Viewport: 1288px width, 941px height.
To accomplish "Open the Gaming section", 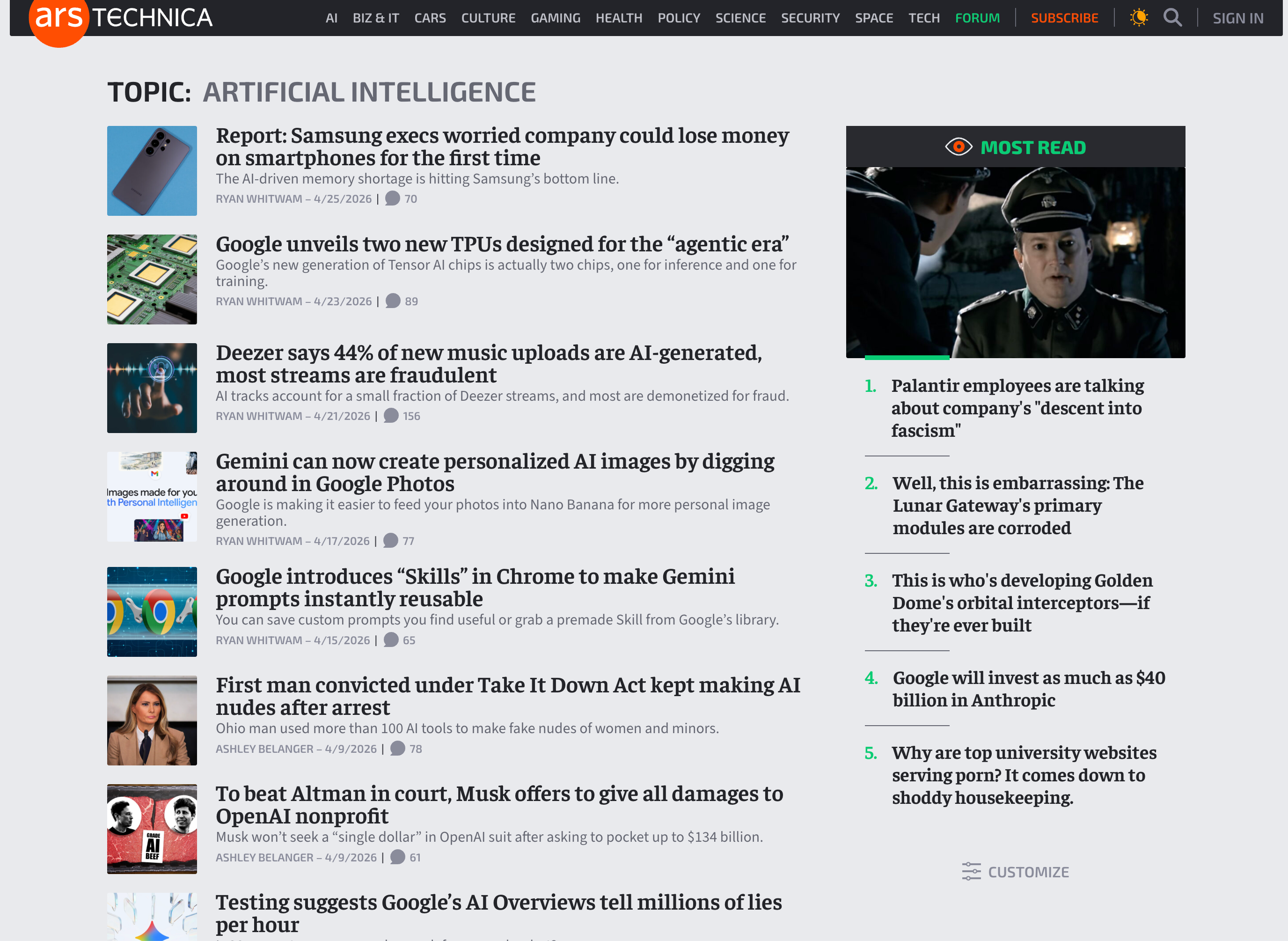I will [556, 18].
